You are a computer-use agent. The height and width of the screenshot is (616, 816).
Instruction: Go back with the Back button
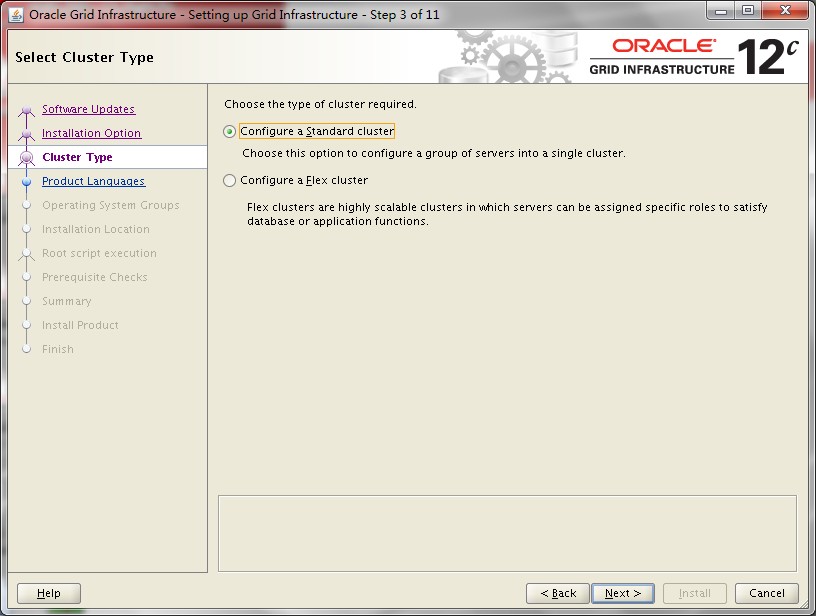[x=558, y=593]
